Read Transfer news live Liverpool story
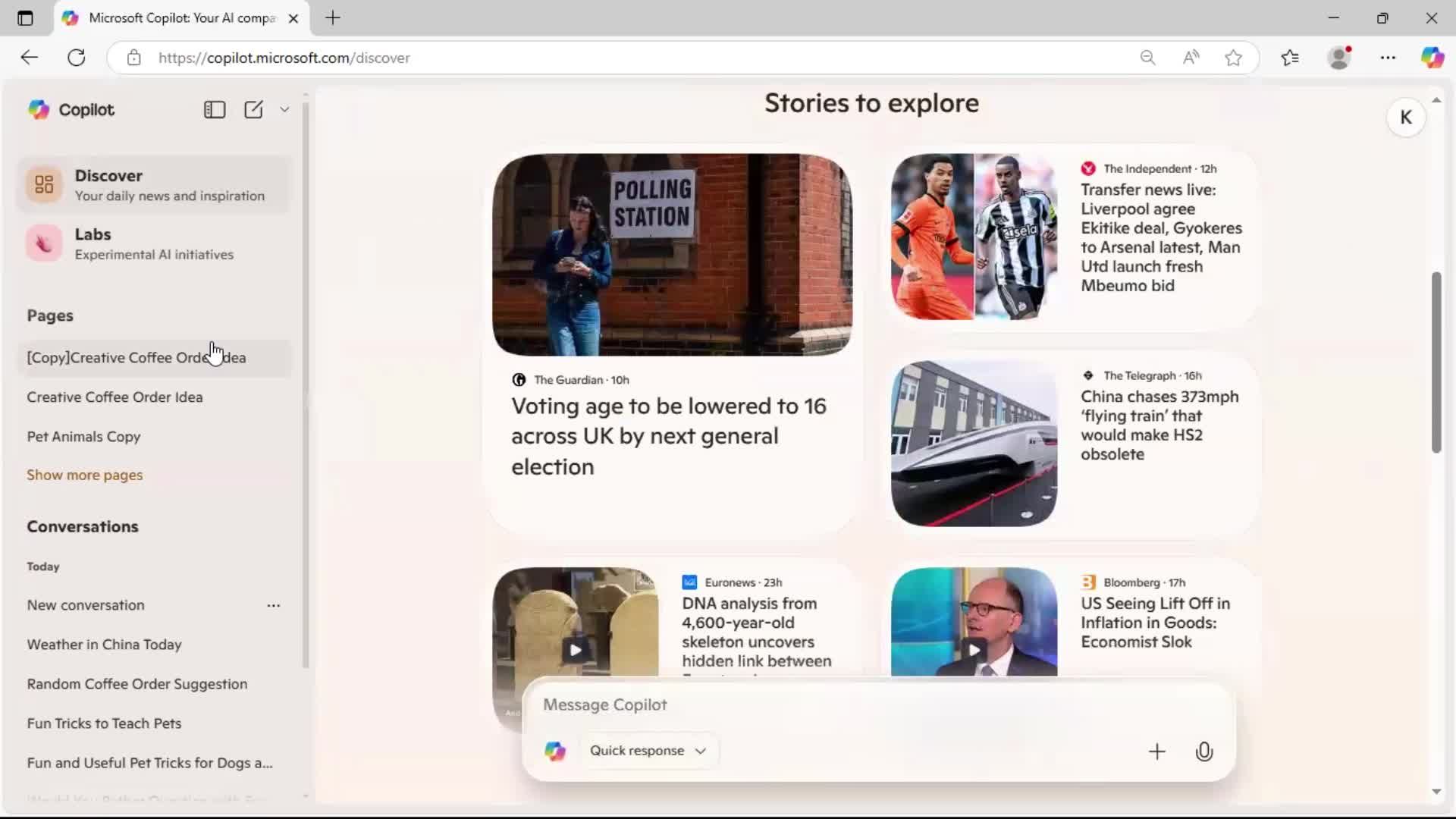The width and height of the screenshot is (1456, 819). 1161,237
